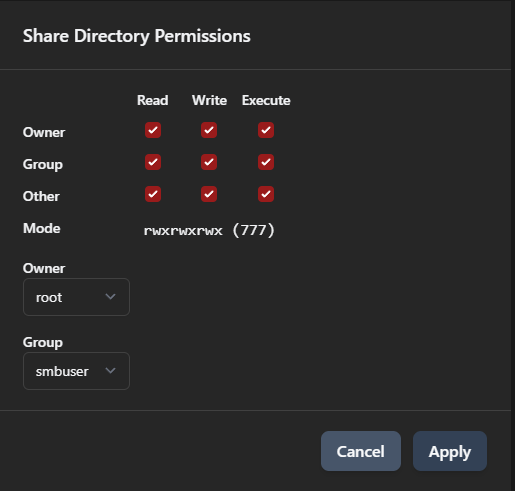Uncheck the Other Read permission
The width and height of the screenshot is (515, 491).
153,194
